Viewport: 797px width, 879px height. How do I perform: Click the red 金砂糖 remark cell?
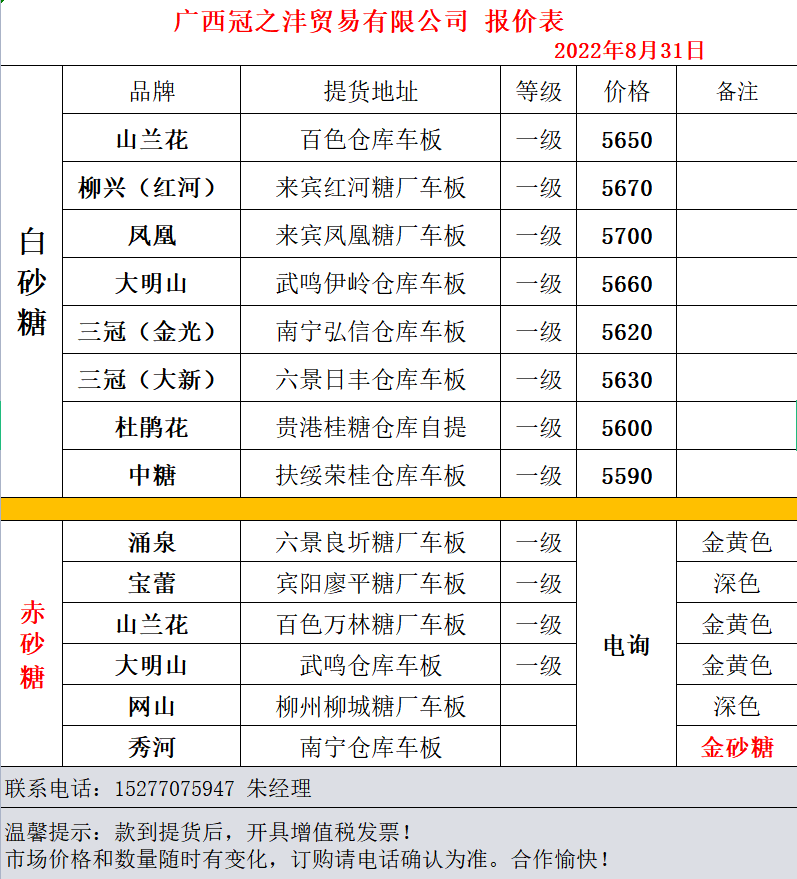(737, 747)
